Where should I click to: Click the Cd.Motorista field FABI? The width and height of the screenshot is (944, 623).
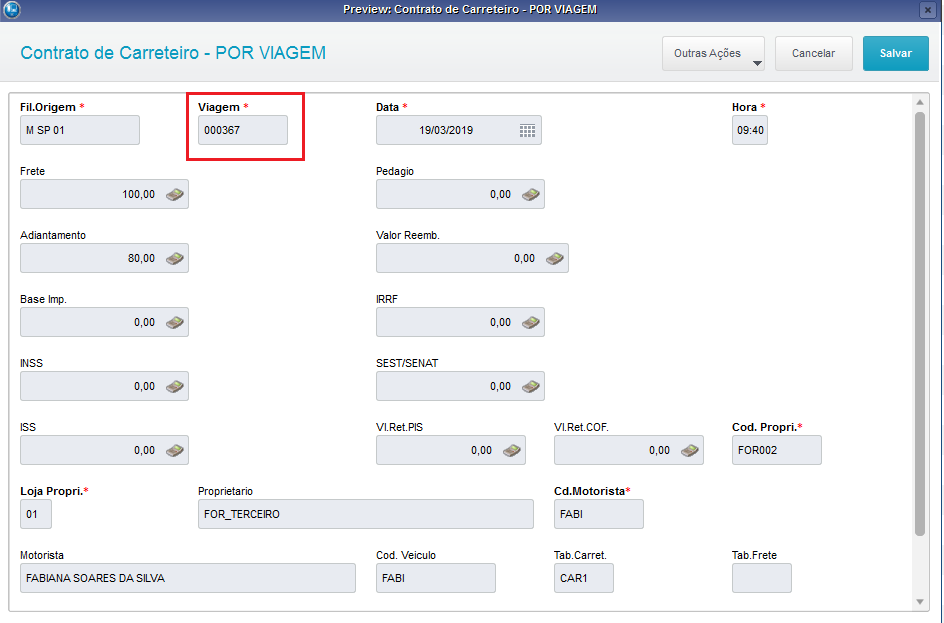click(x=598, y=515)
